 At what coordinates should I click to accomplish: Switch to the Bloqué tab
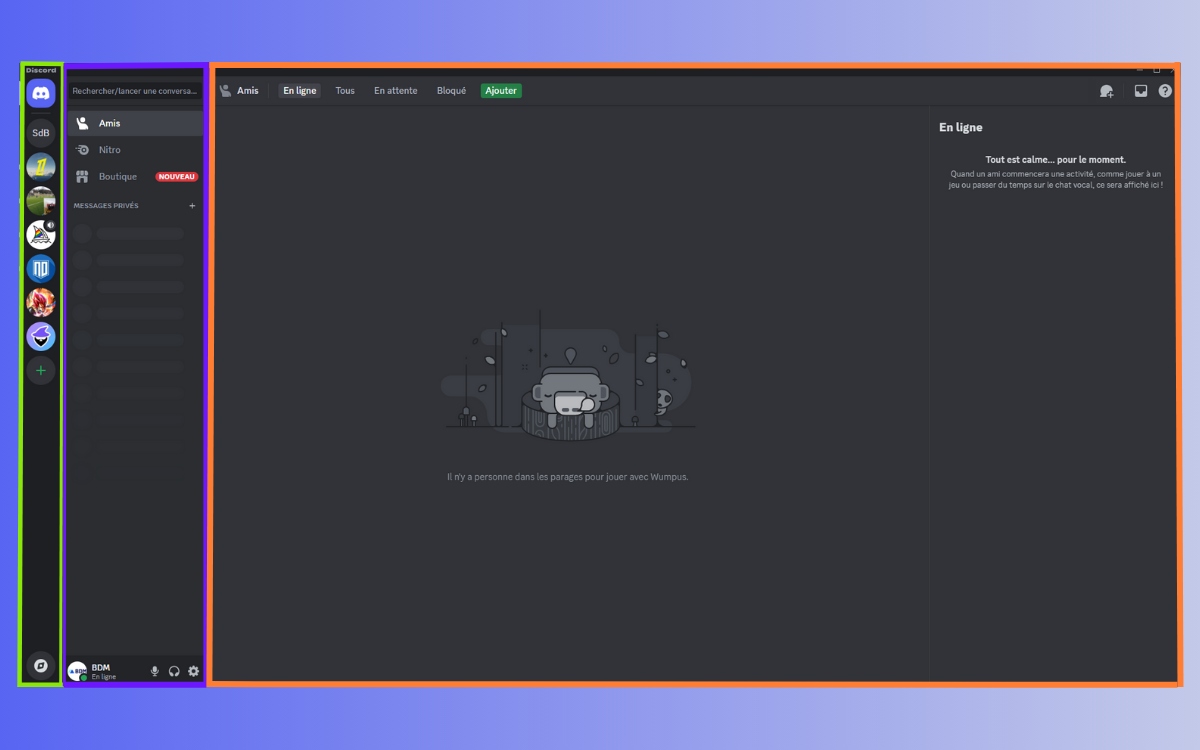[x=451, y=91]
